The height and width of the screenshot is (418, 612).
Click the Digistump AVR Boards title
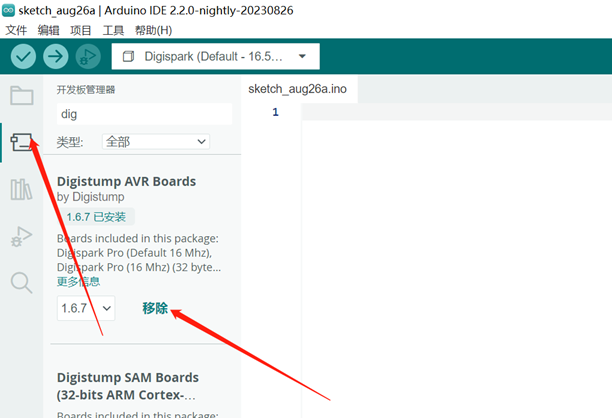pos(126,181)
